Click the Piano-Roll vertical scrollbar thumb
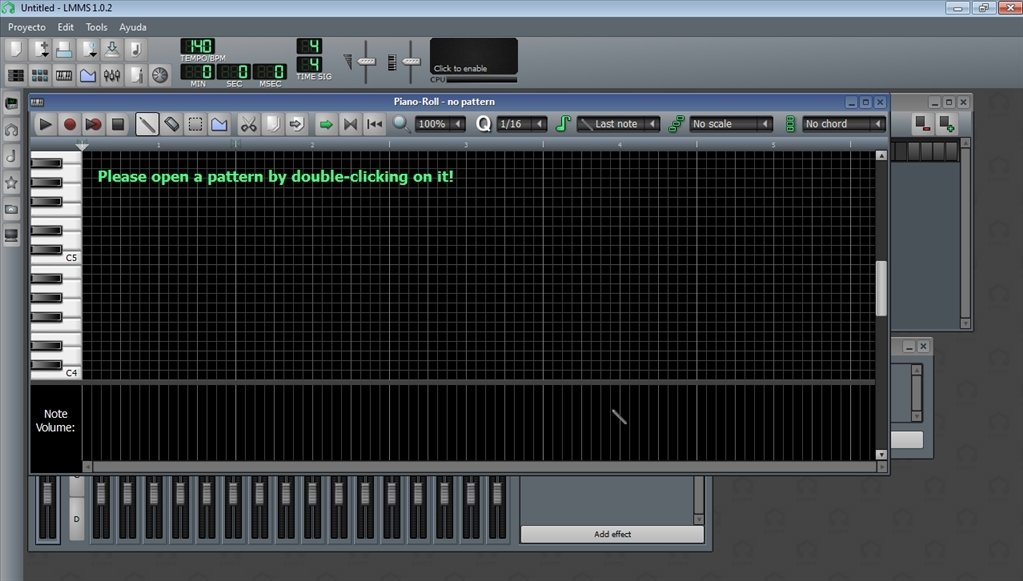Screen dimensions: 1023x581 pyautogui.click(x=881, y=288)
